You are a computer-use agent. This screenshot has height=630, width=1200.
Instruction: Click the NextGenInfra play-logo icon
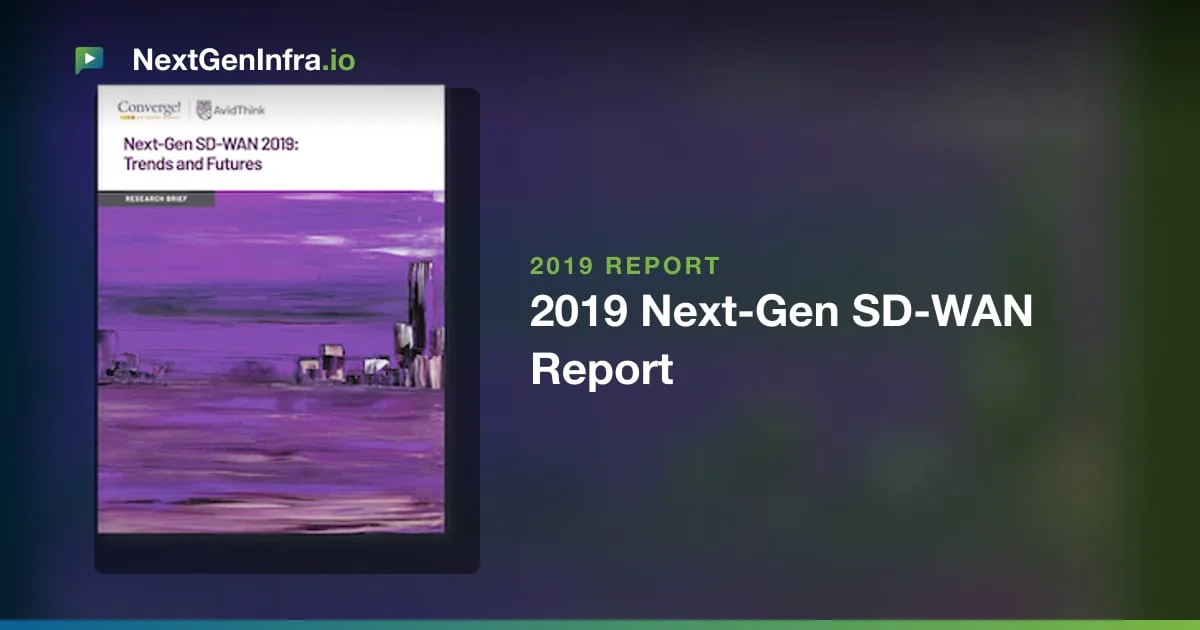point(89,61)
